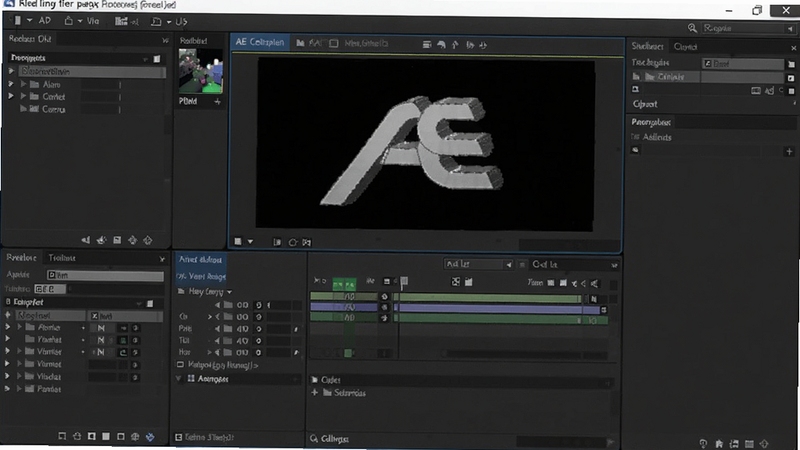Expand the 'Cortet' folder in project tree
This screenshot has width=800, height=450.
coord(23,96)
